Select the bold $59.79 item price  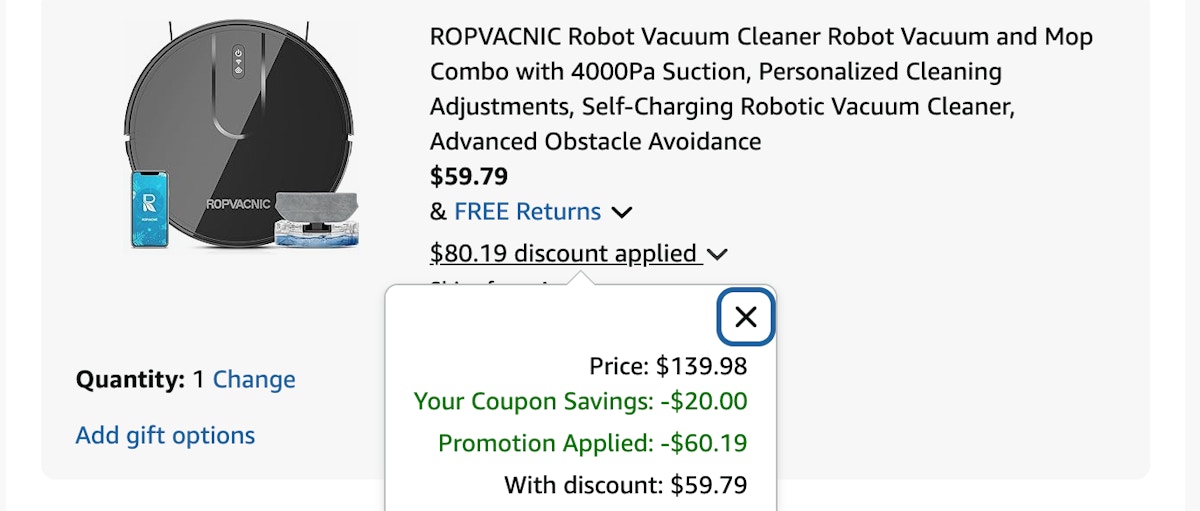[469, 177]
